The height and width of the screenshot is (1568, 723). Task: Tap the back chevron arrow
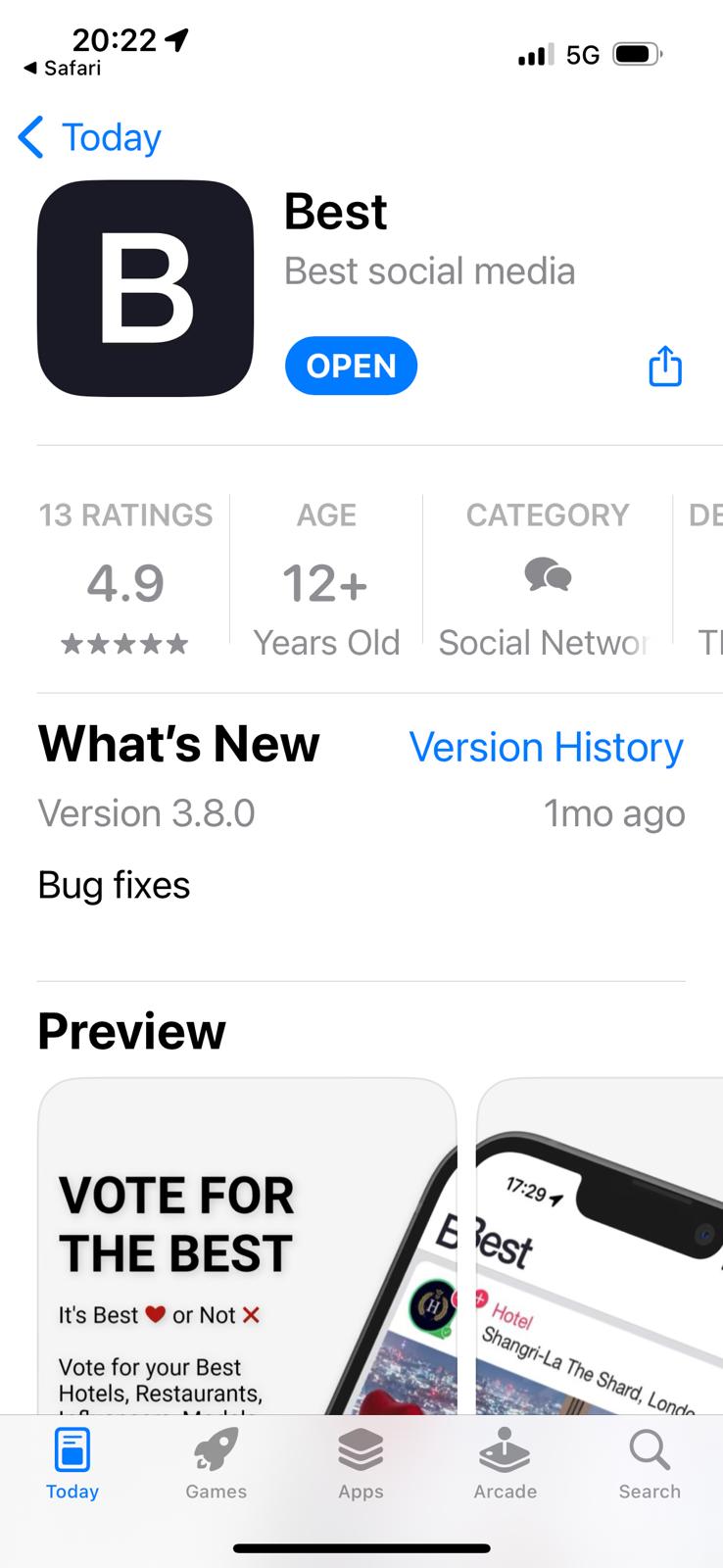coord(31,137)
